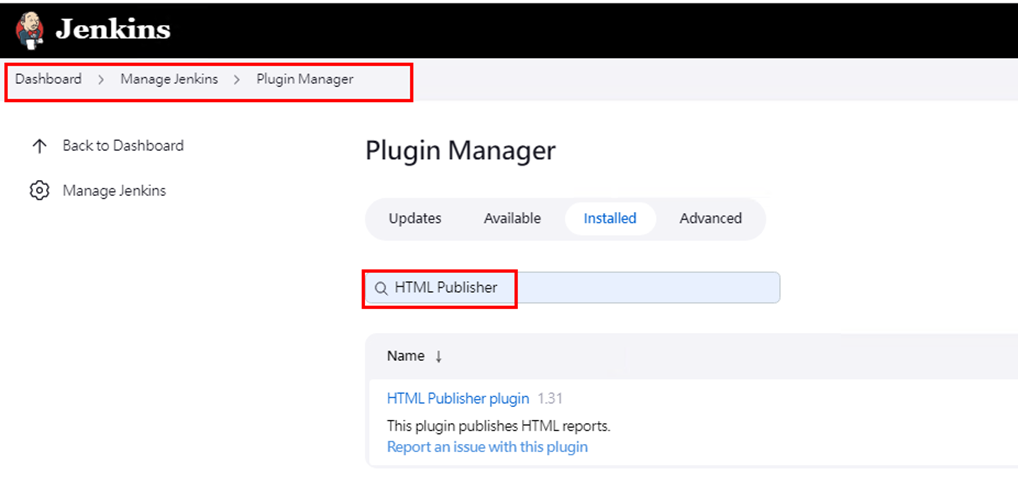Click the sort arrow beside Name
1018x486 pixels.
[x=438, y=356]
